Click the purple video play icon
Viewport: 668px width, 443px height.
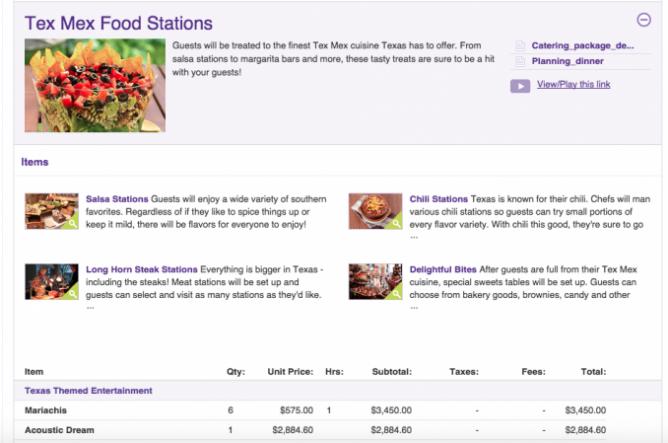519,86
